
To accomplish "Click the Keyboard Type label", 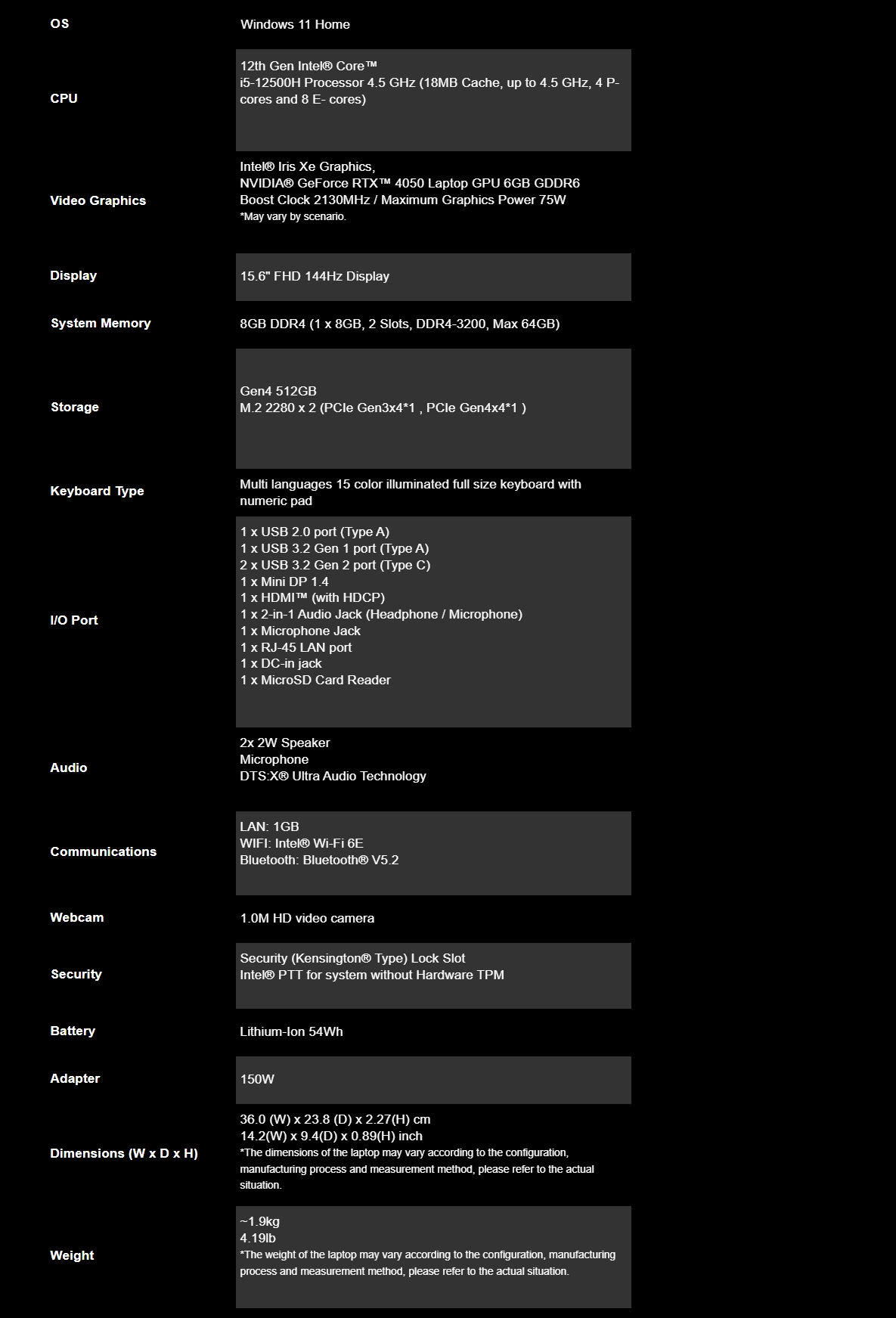I will click(97, 491).
